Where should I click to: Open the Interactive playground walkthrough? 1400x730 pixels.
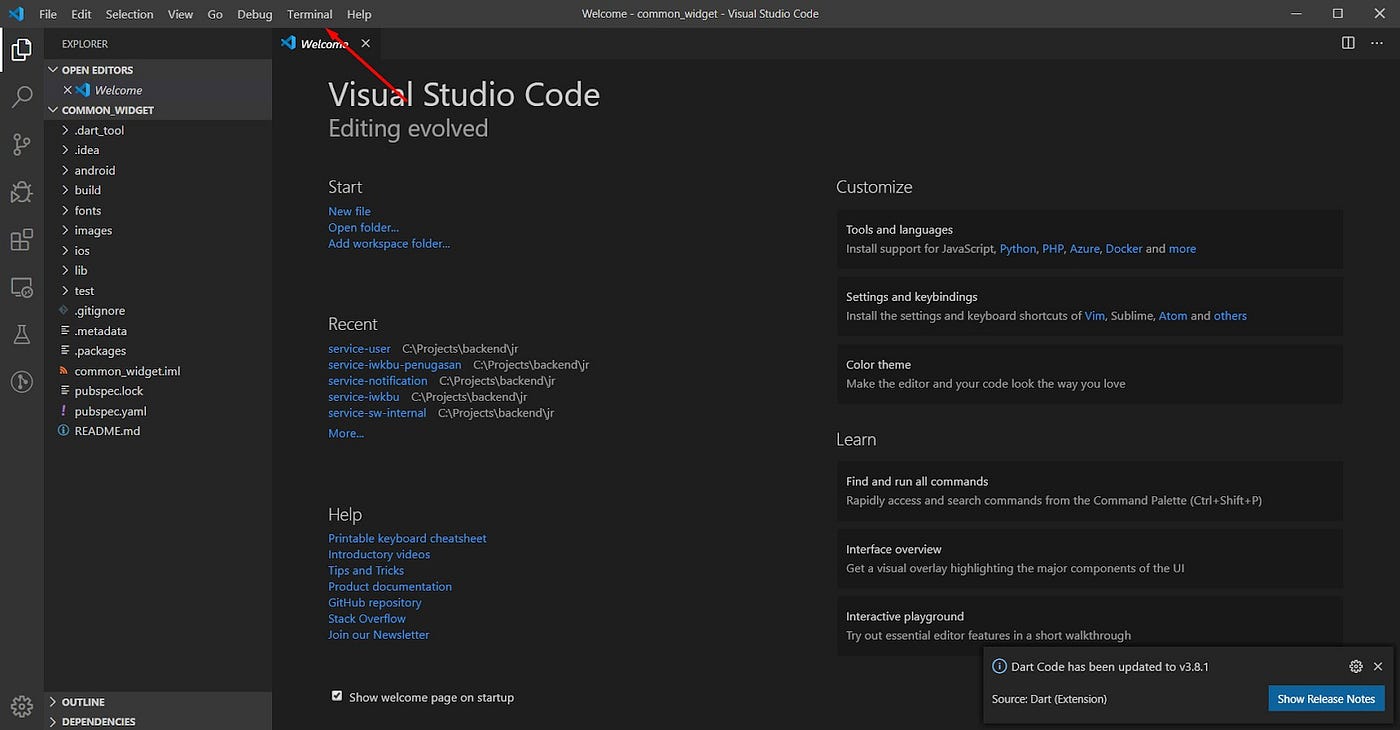click(x=1090, y=626)
